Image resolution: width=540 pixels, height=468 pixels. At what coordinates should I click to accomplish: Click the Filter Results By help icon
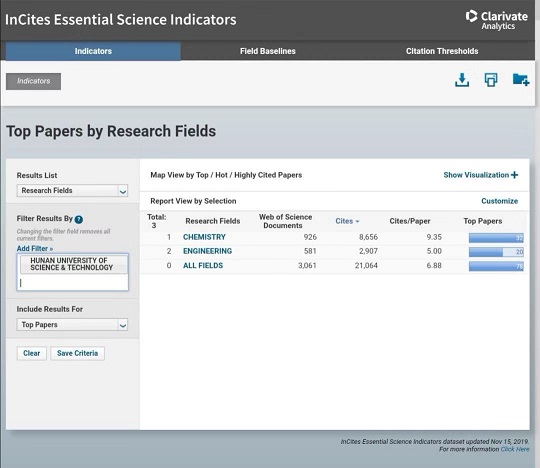(79, 219)
